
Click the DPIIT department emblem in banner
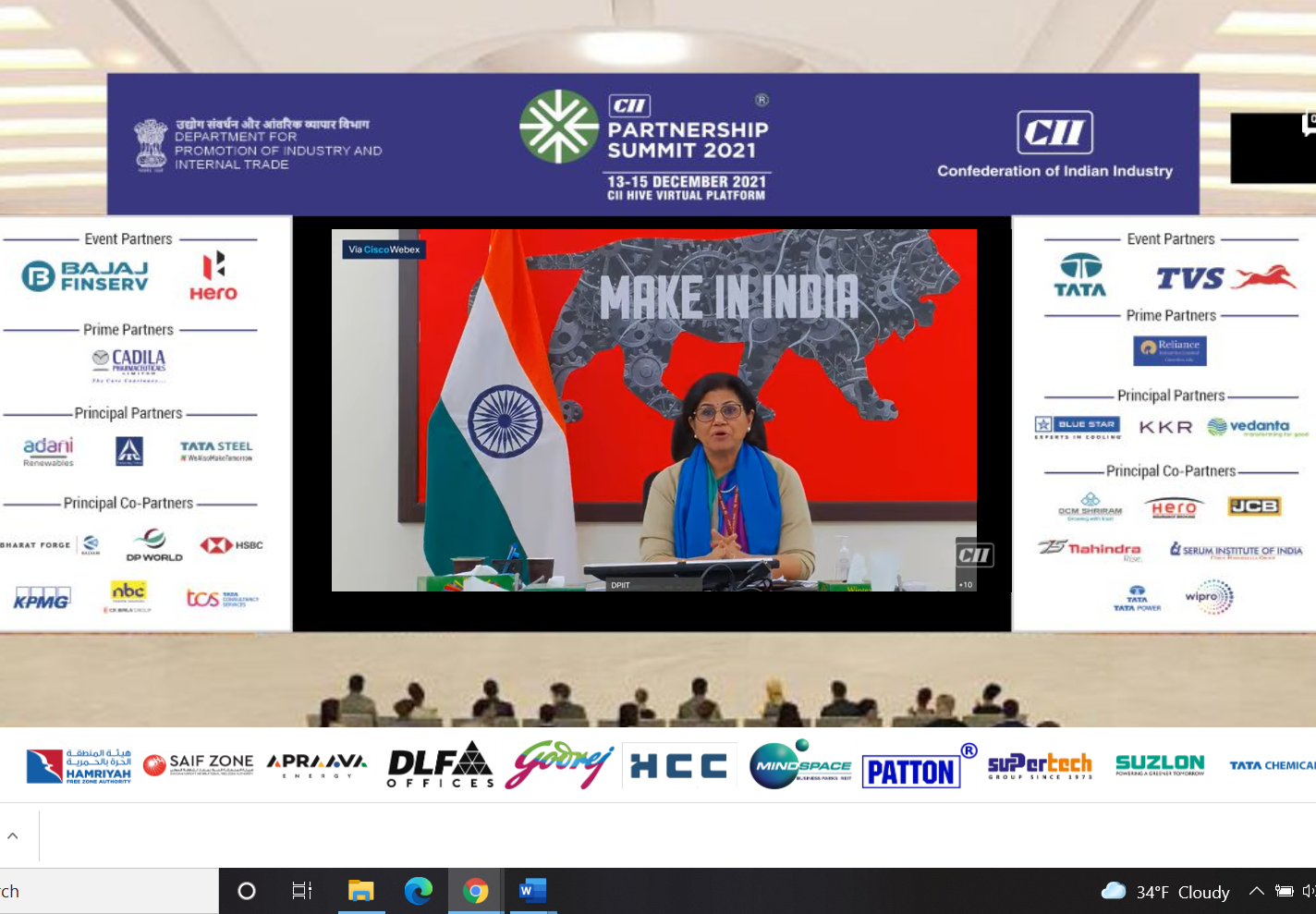(151, 145)
